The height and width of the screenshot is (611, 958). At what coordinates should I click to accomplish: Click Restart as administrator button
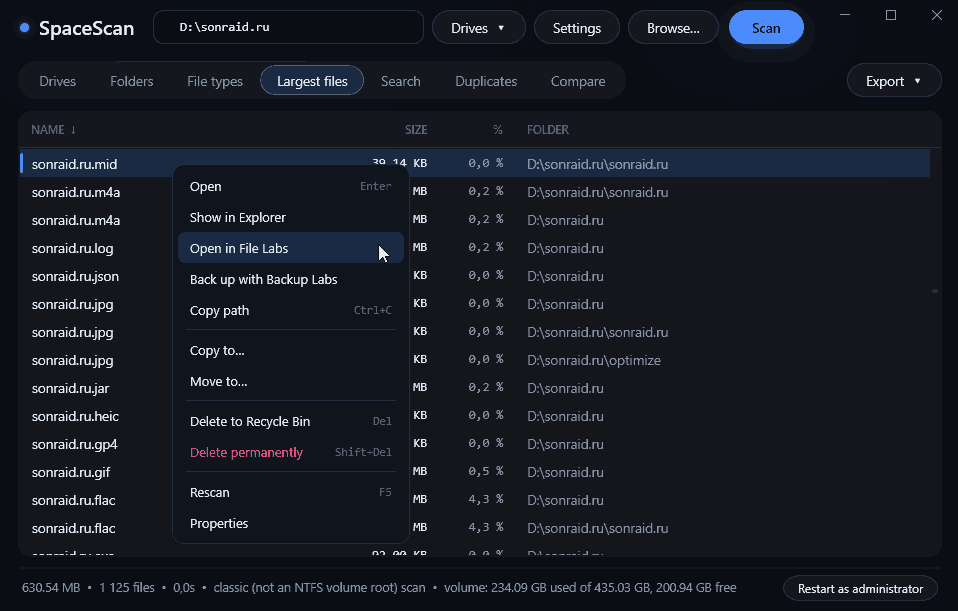[x=860, y=589]
